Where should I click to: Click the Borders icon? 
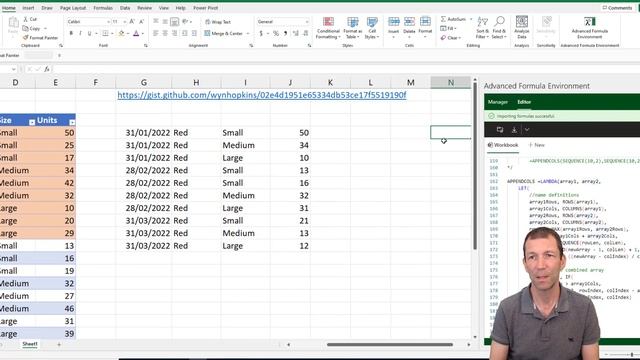tap(105, 33)
